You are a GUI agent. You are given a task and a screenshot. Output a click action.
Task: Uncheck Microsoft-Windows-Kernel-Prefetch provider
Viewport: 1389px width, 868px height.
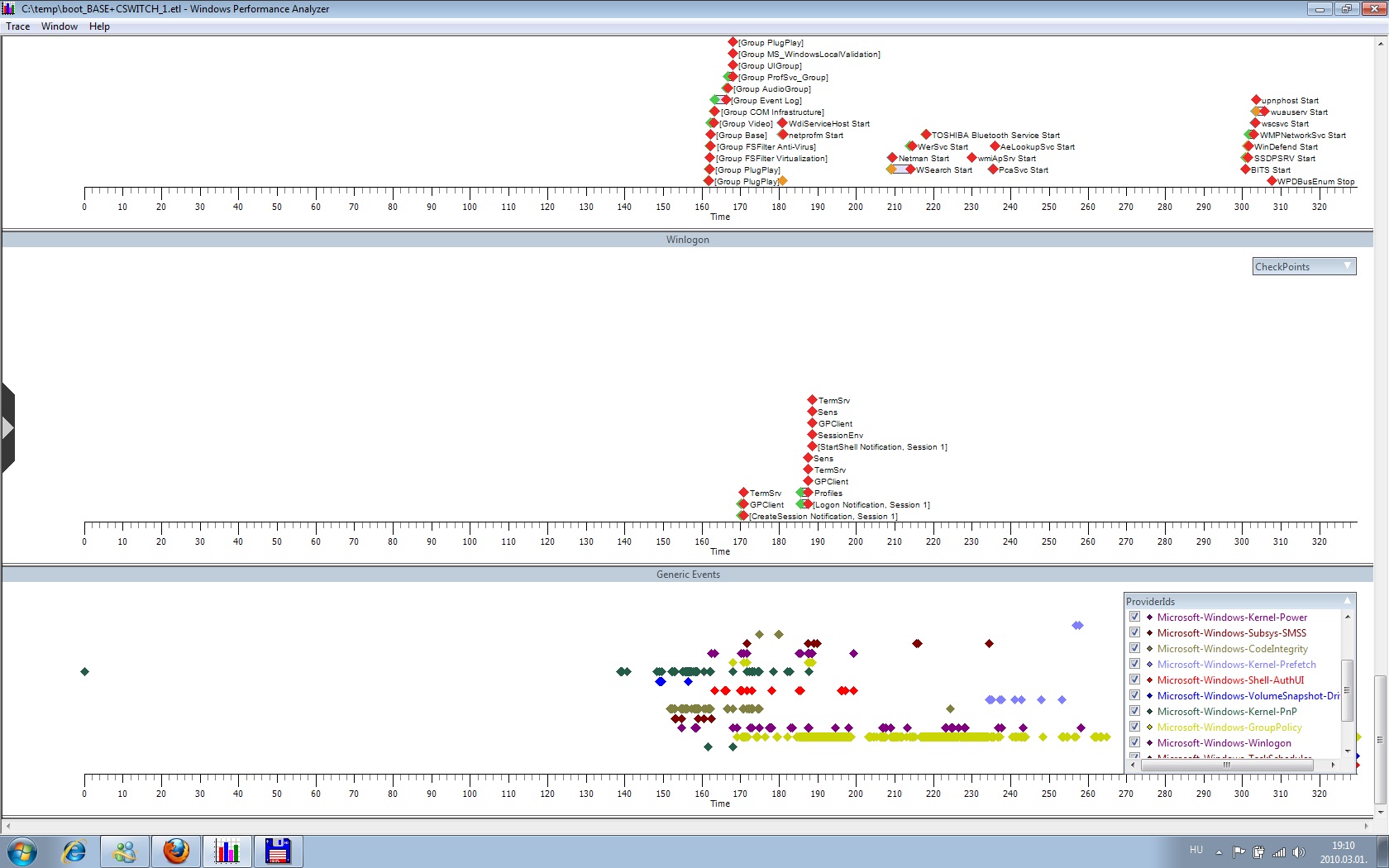click(x=1134, y=664)
